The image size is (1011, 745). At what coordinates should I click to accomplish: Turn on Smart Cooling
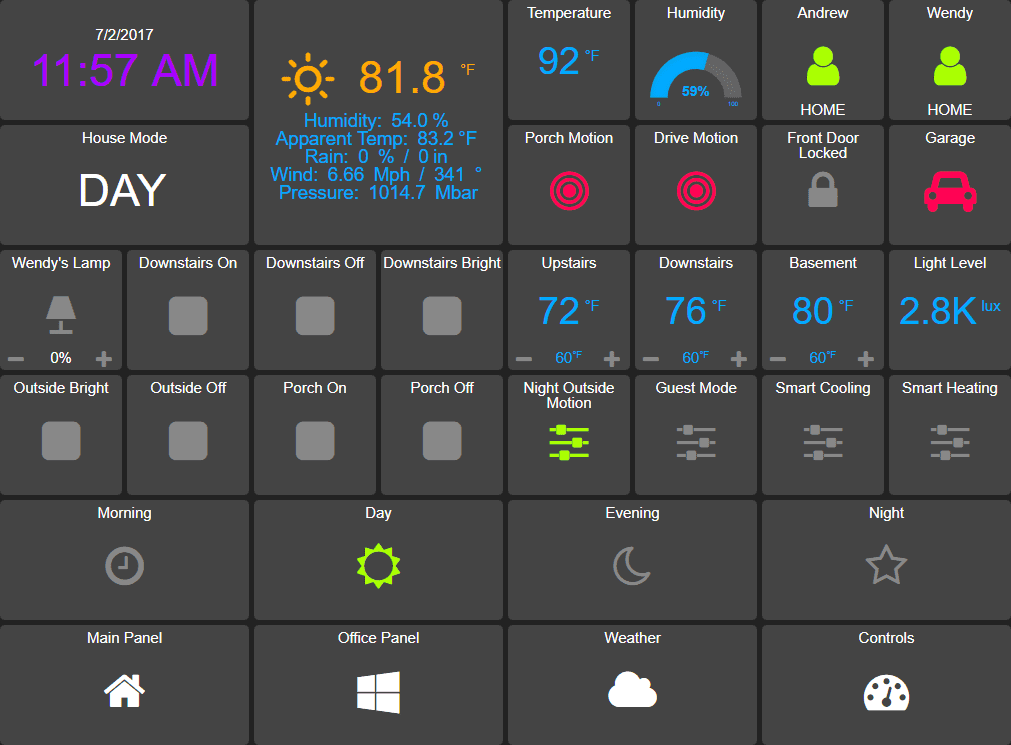(x=822, y=440)
